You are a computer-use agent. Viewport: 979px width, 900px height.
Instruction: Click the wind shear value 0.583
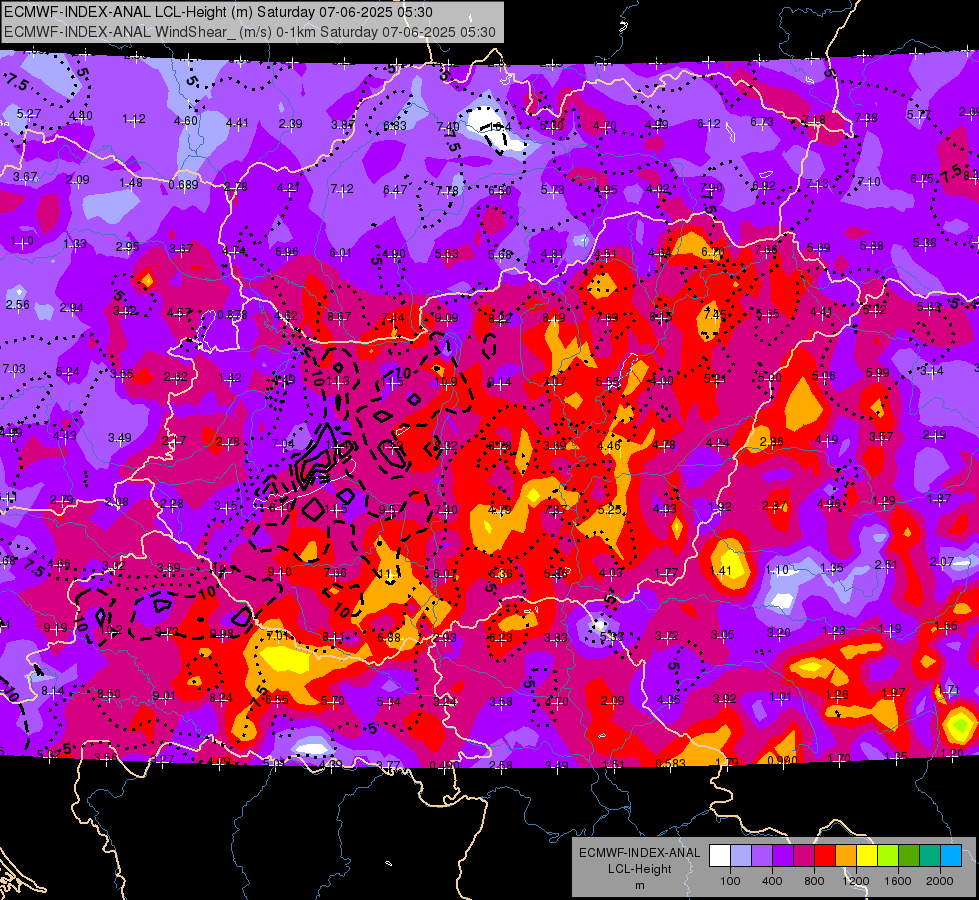(671, 763)
